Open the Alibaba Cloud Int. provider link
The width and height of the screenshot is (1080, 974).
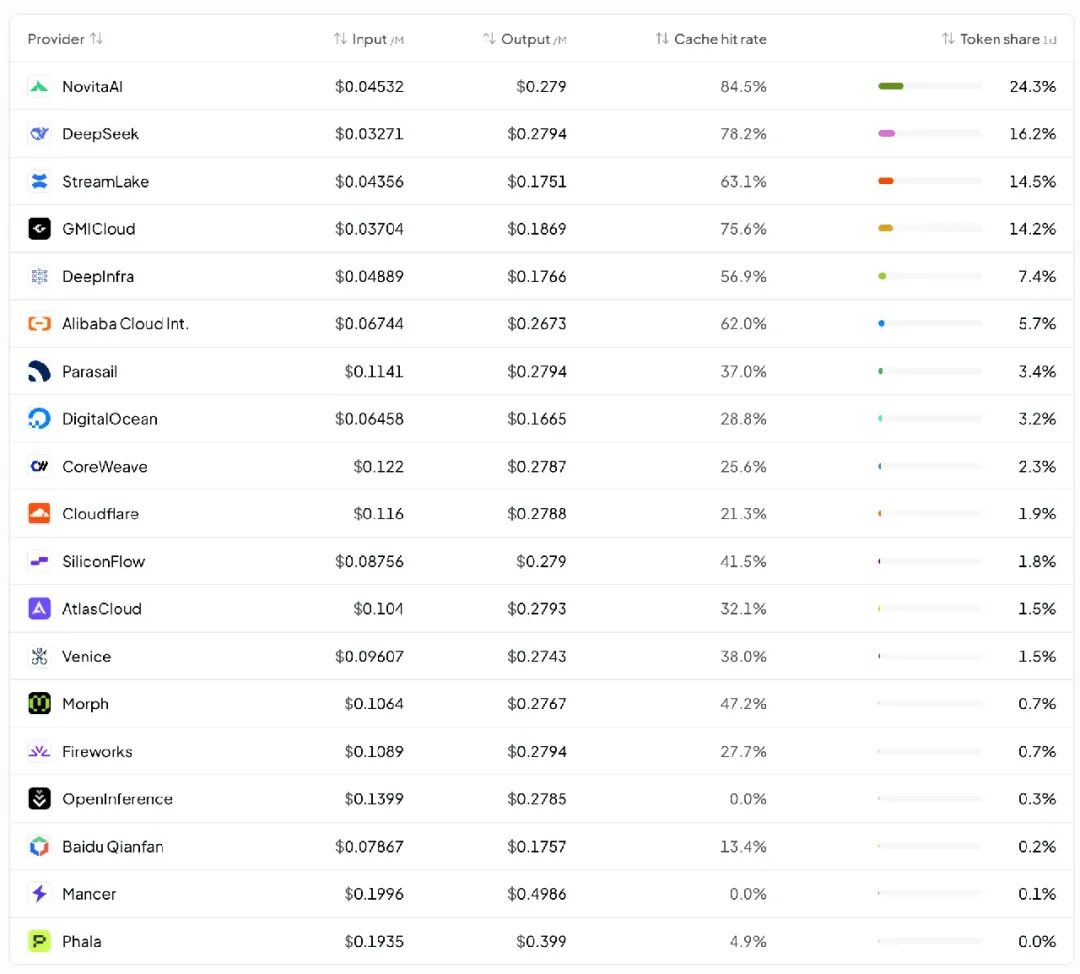click(x=125, y=324)
